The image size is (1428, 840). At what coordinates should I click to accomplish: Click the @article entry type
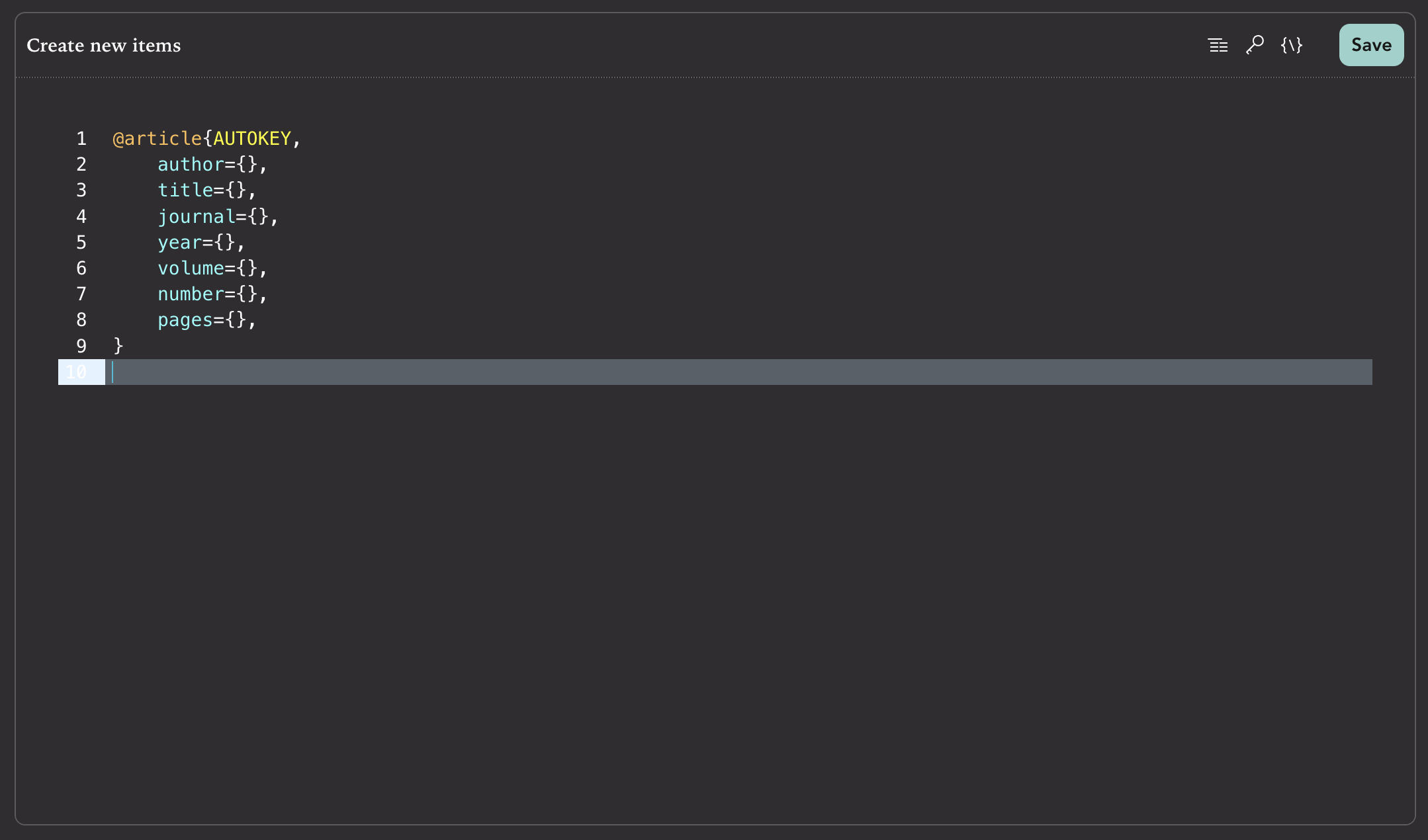tap(157, 138)
